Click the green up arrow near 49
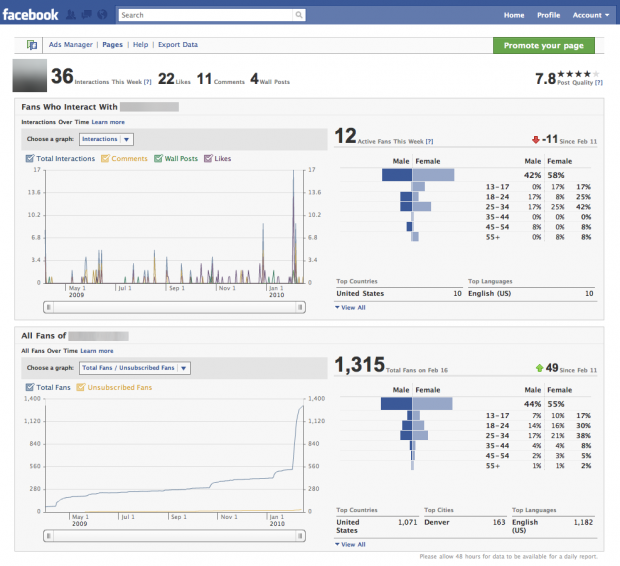This screenshot has width=620, height=566. (539, 368)
